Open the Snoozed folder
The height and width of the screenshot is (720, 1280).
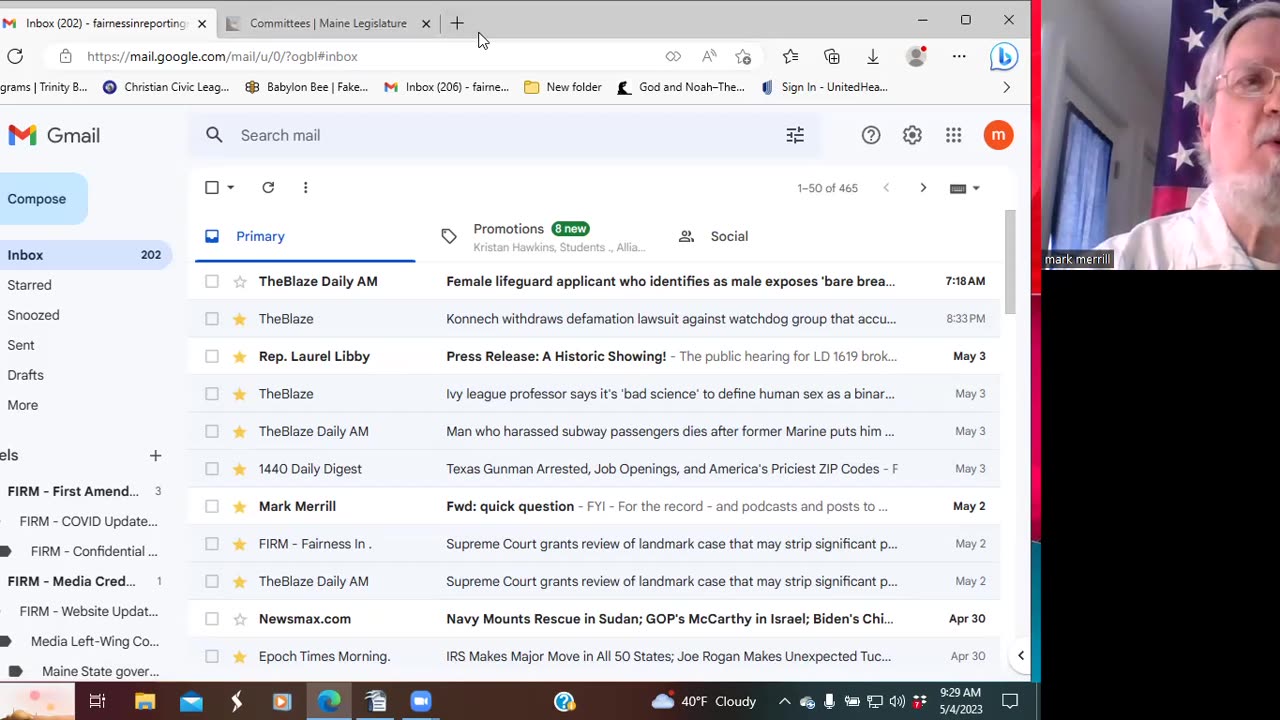tap(34, 315)
